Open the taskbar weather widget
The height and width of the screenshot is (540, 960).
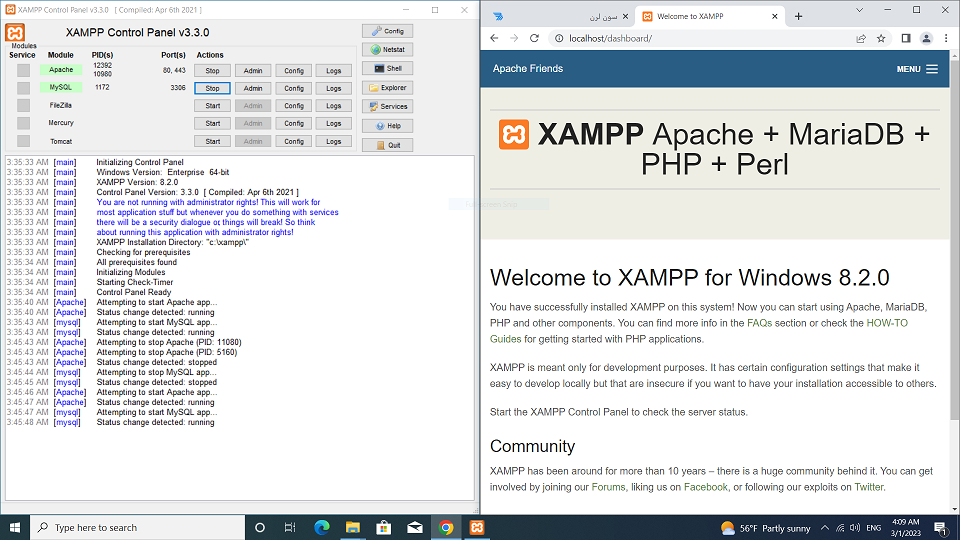765,528
